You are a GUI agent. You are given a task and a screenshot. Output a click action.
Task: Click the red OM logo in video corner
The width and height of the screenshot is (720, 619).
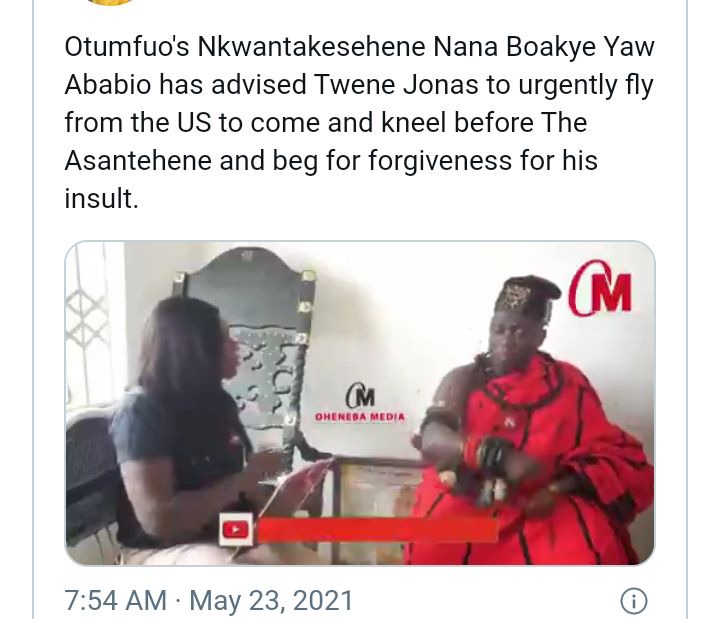click(601, 289)
